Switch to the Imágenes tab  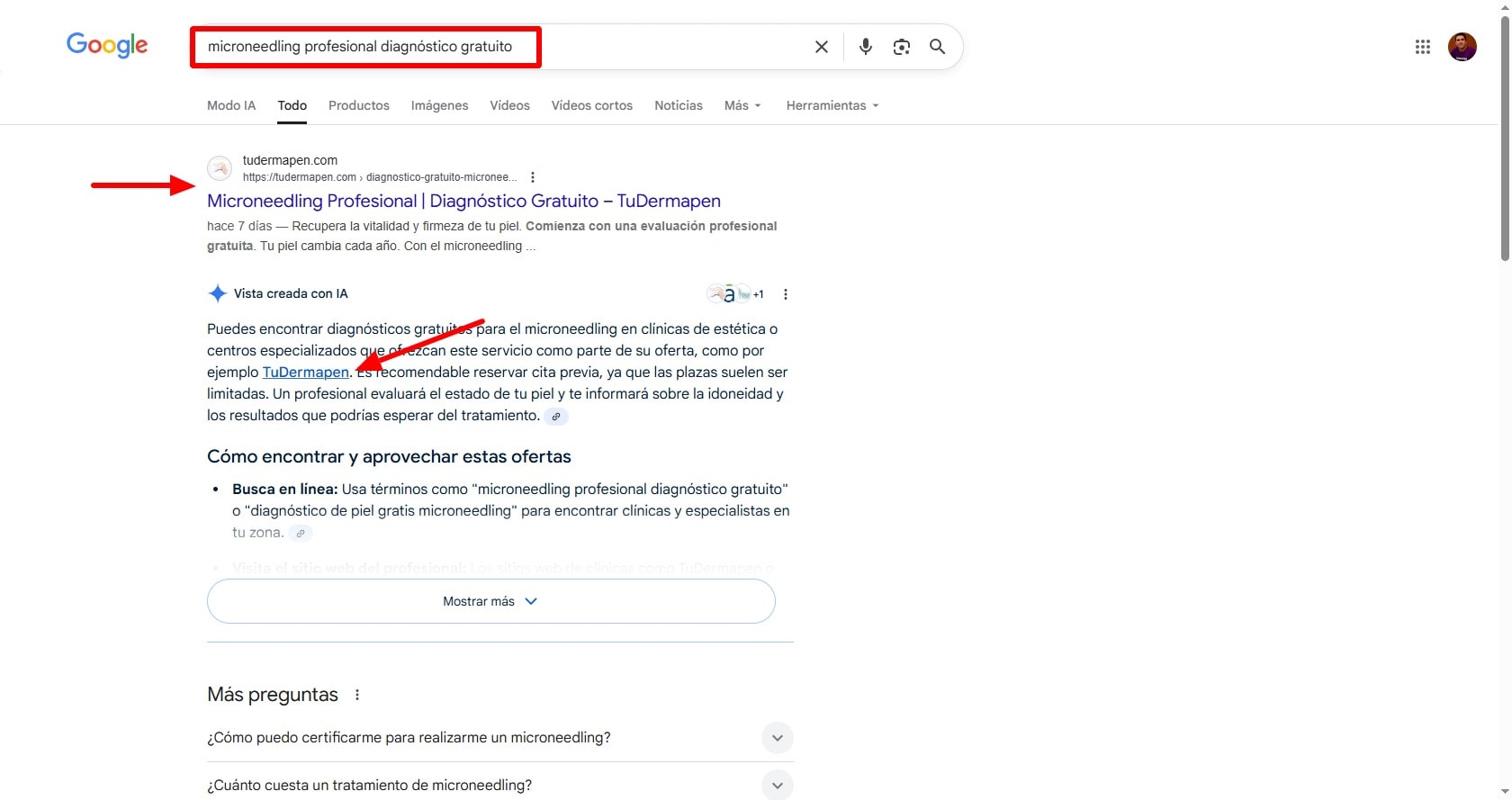439,105
